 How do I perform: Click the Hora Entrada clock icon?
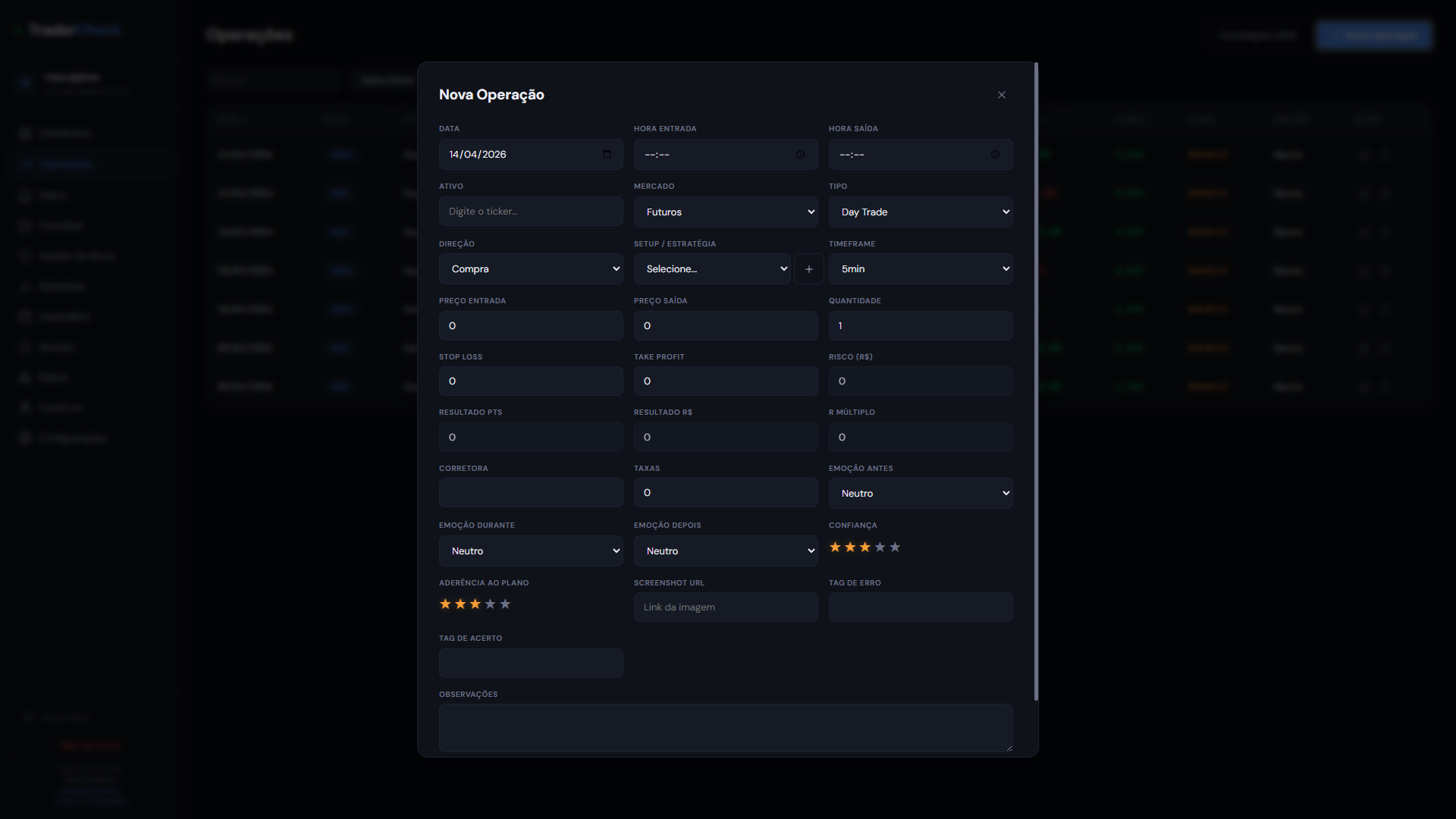click(800, 155)
